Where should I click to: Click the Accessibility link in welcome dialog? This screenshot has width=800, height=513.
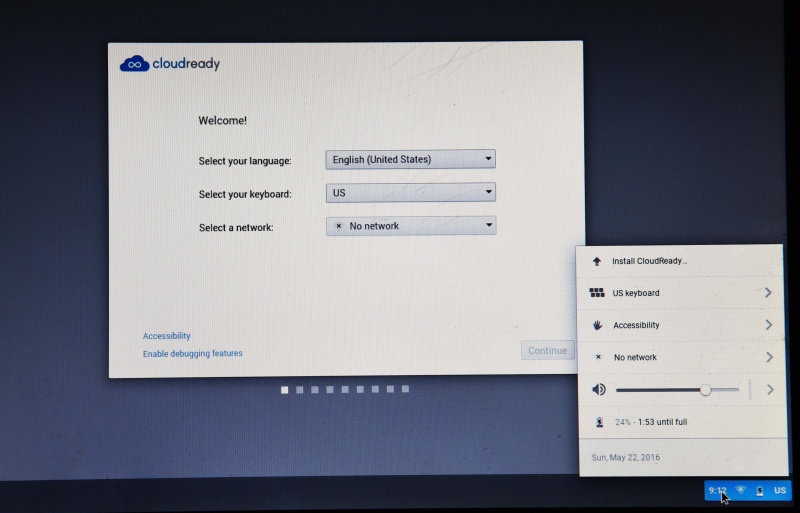(x=166, y=336)
